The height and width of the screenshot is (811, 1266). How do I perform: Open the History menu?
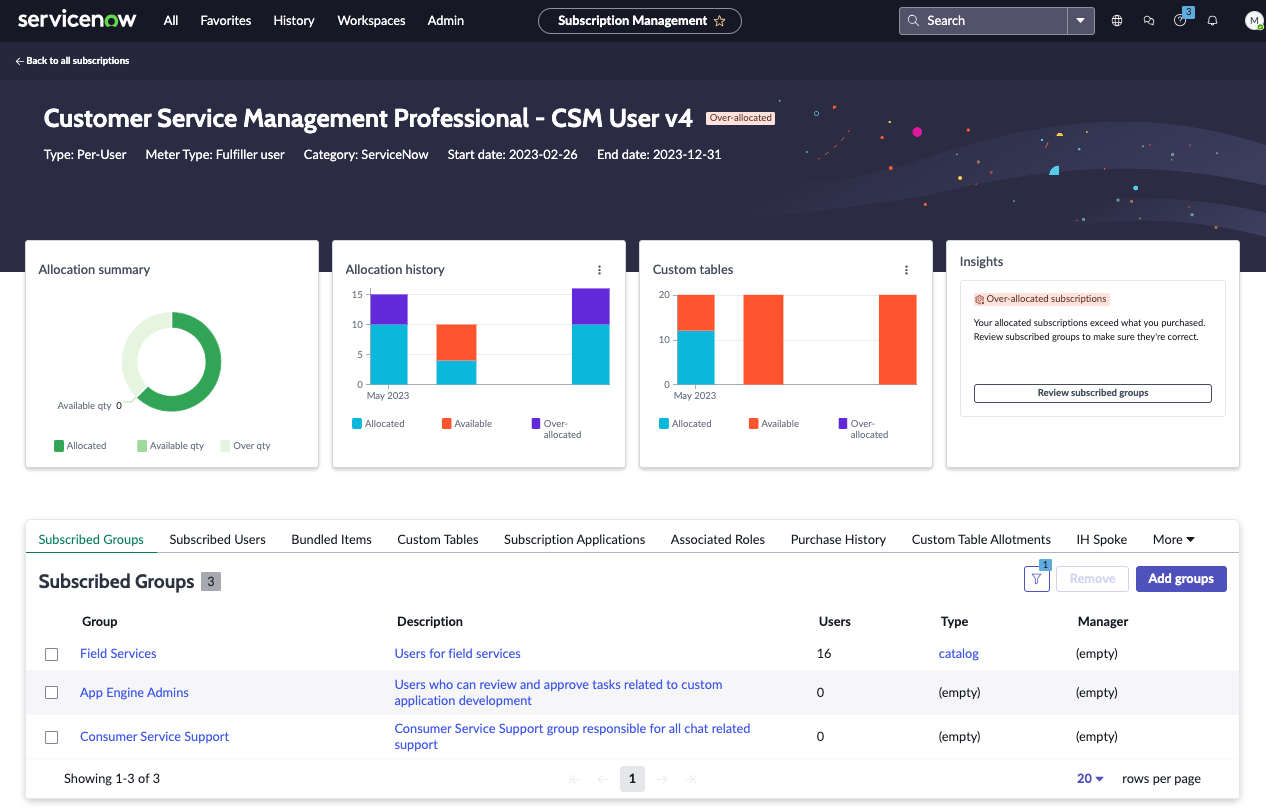294,20
